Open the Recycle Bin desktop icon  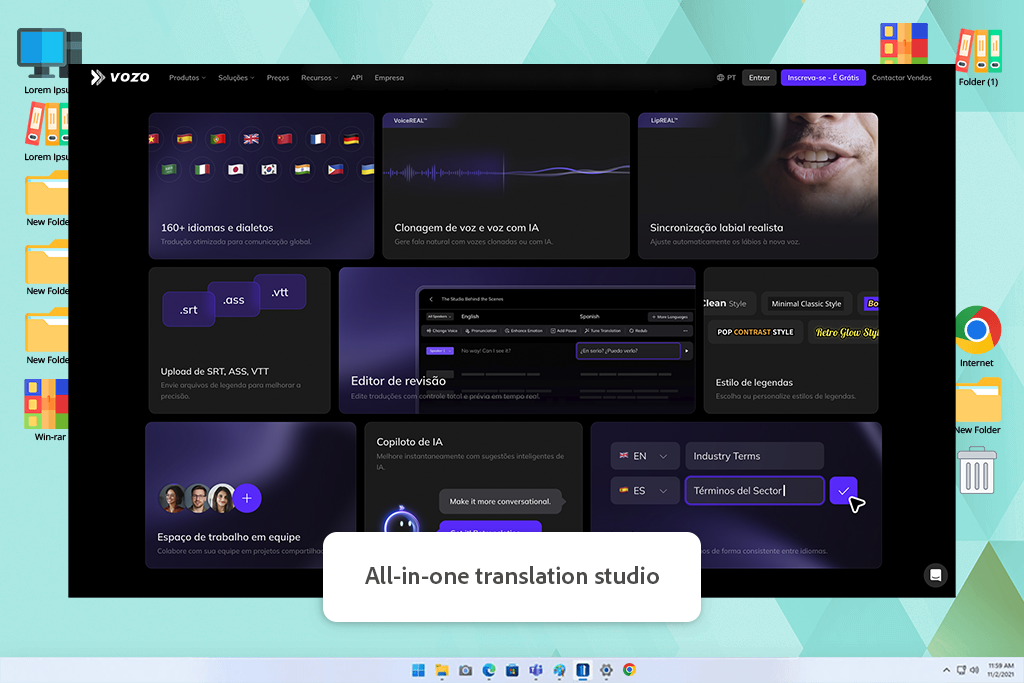[977, 470]
